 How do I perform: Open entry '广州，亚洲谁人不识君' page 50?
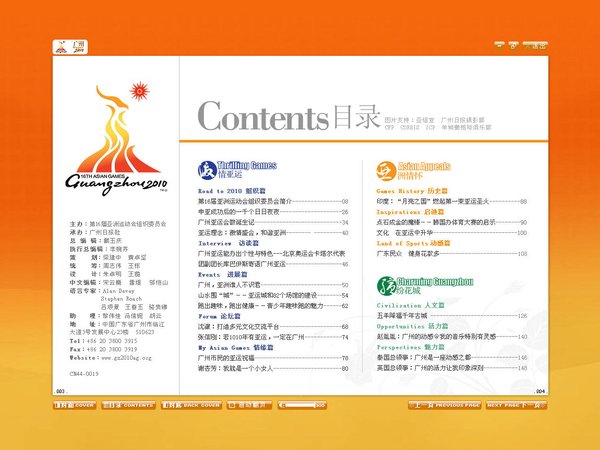click(x=273, y=285)
